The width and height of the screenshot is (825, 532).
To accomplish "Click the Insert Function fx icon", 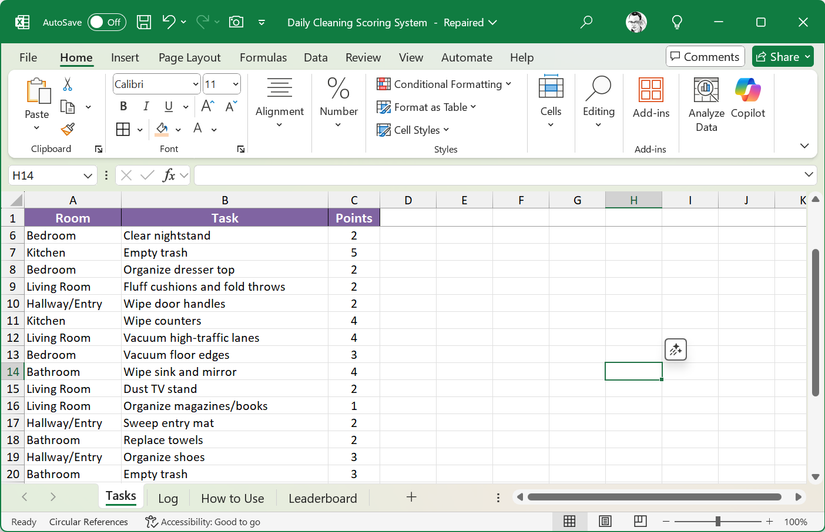I will (170, 175).
